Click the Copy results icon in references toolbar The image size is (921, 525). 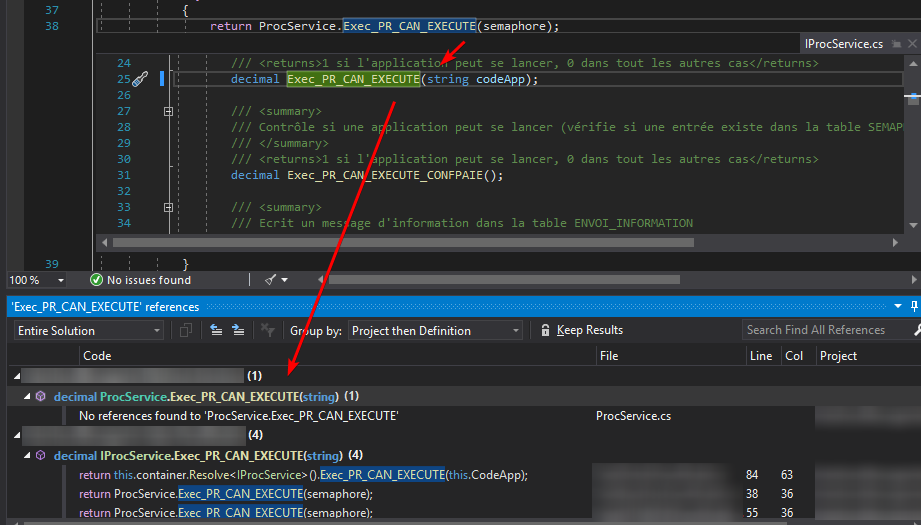[x=186, y=331]
